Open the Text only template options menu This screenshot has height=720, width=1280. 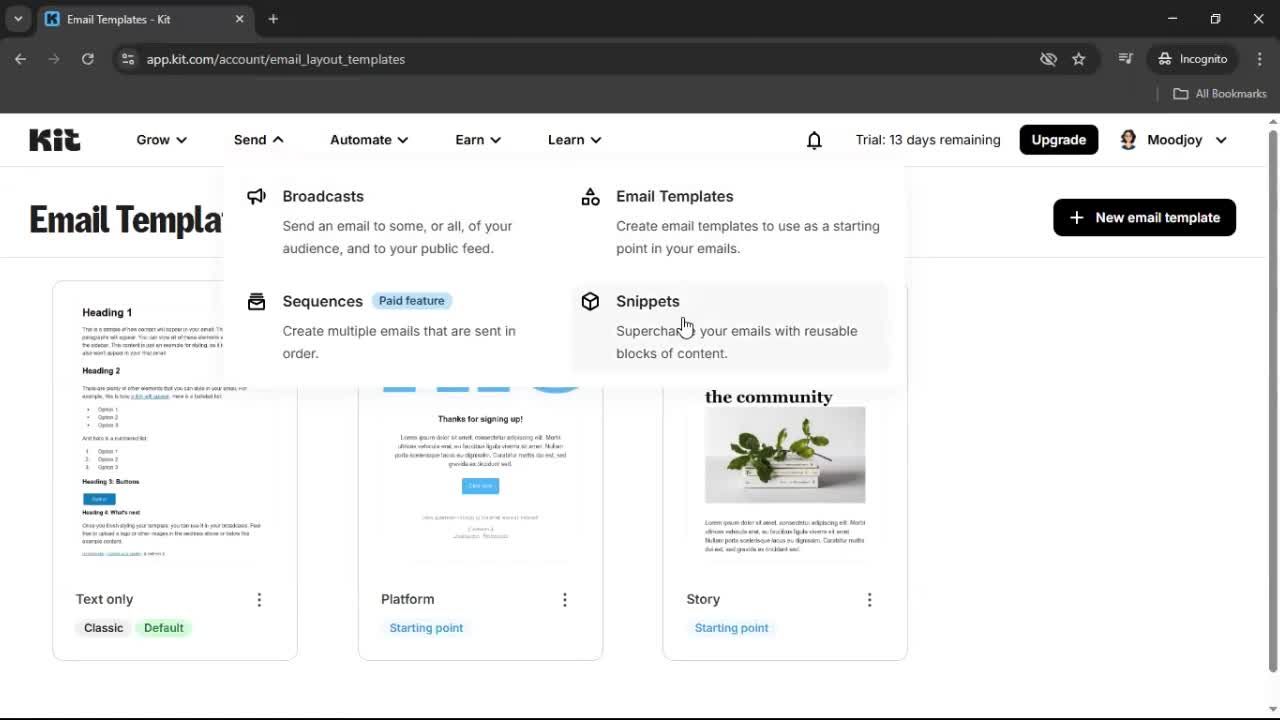coord(259,599)
